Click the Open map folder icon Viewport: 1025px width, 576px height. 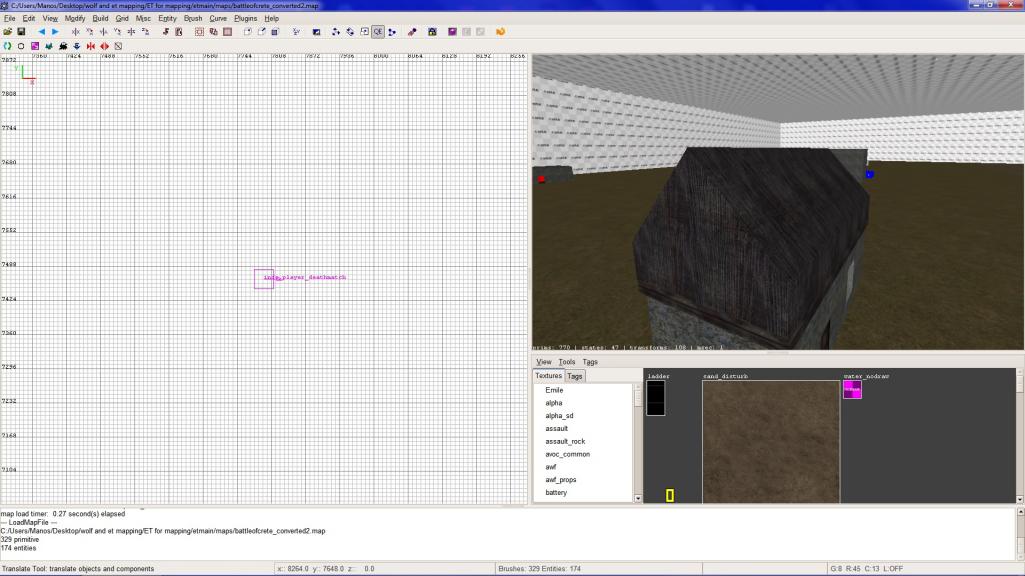pyautogui.click(x=7, y=32)
